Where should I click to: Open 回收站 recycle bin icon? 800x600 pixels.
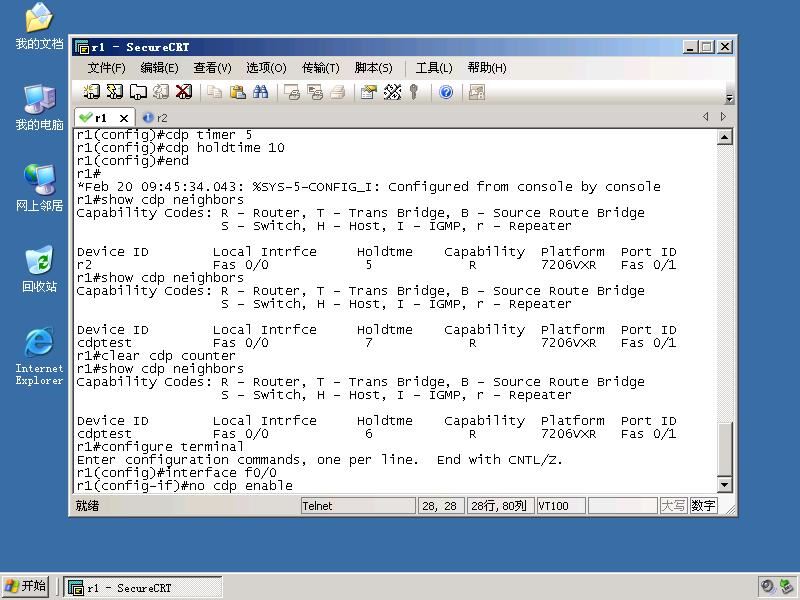tap(39, 269)
